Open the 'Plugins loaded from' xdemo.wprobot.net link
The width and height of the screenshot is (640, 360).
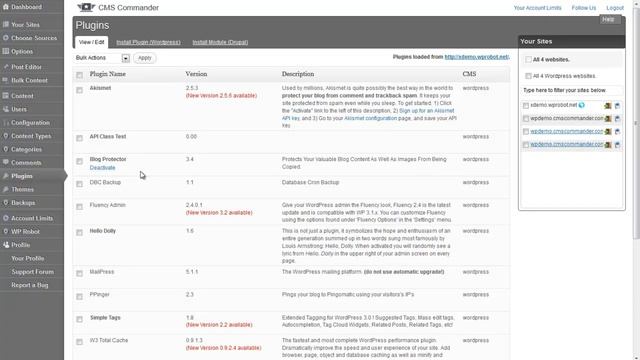pos(477,57)
